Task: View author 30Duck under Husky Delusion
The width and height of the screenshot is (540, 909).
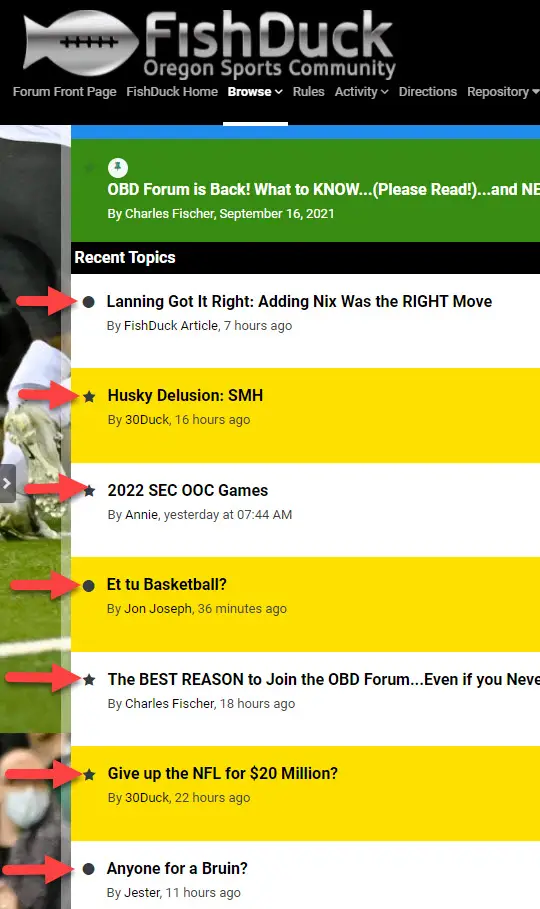Action: click(147, 420)
